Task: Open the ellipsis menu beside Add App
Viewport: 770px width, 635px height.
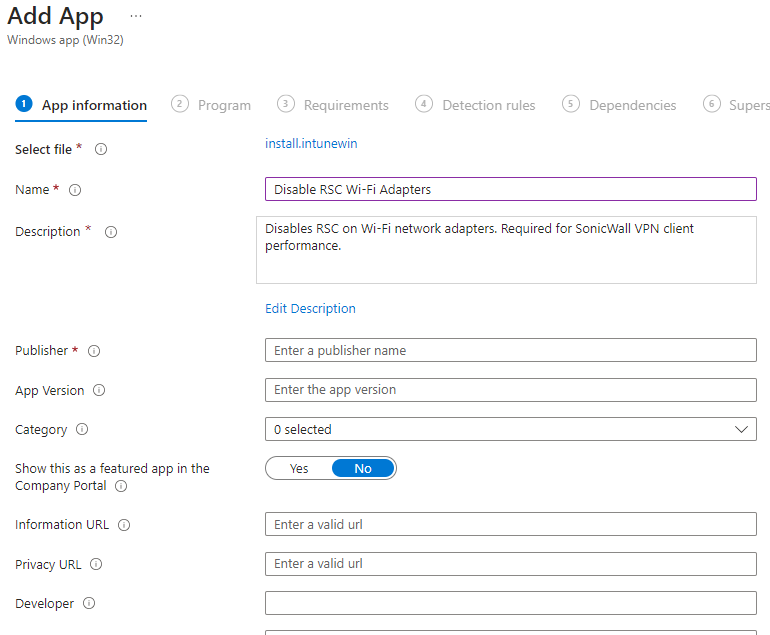Action: (x=136, y=17)
